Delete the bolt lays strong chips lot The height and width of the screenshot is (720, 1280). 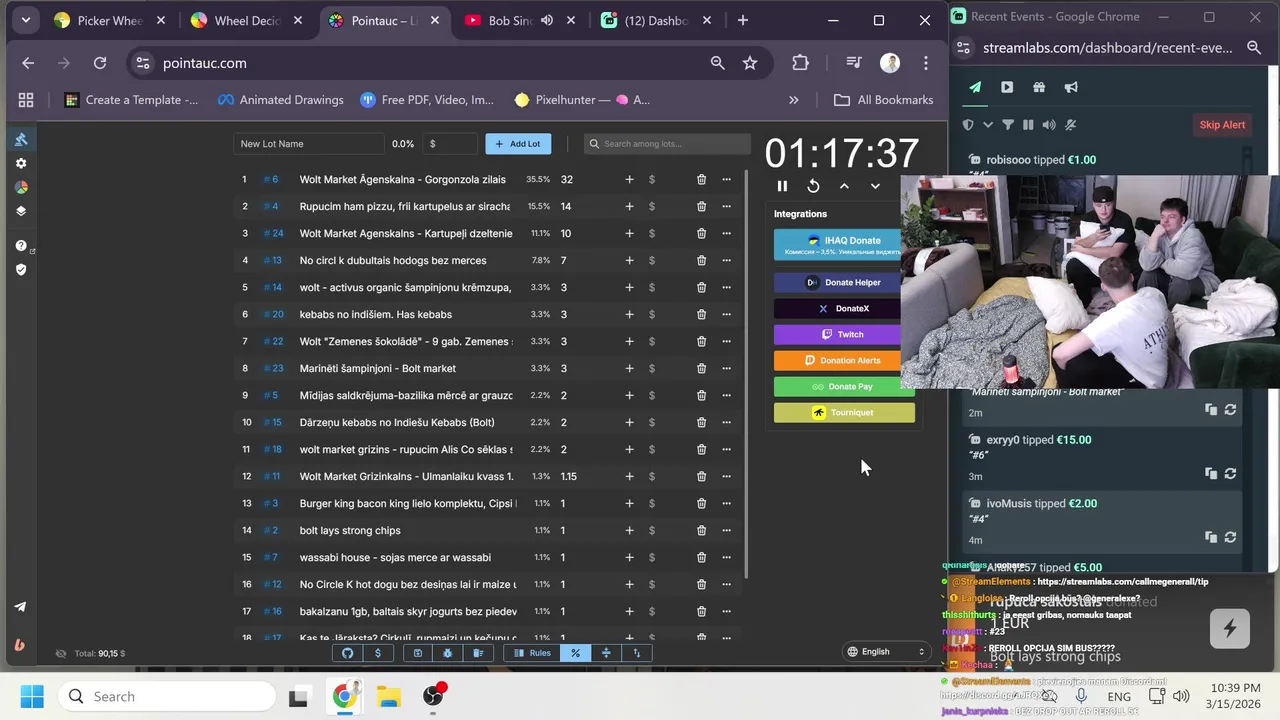(x=701, y=530)
